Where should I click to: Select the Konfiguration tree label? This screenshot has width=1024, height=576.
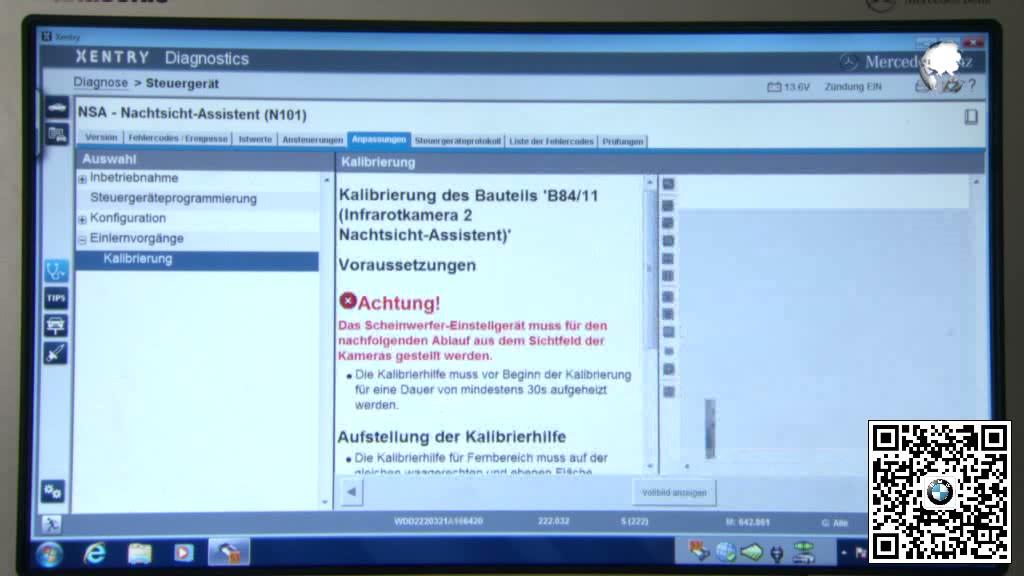tap(128, 218)
